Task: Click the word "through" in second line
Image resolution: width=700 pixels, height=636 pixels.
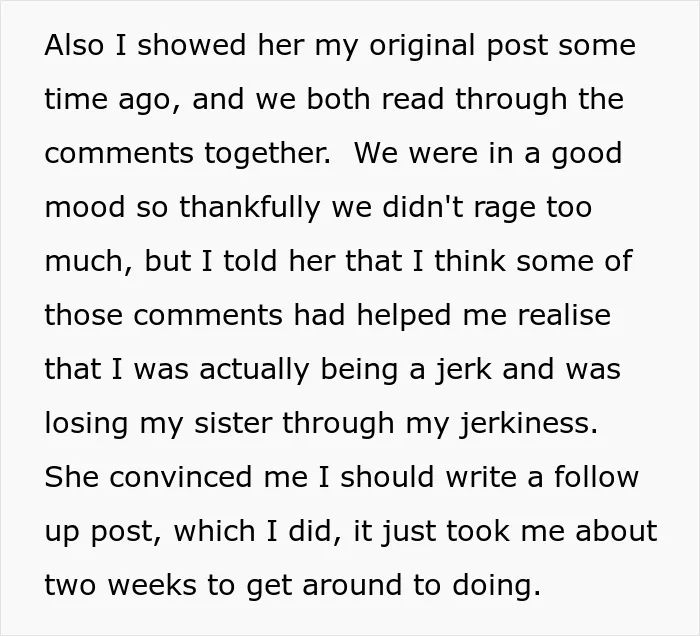Action: (x=511, y=101)
